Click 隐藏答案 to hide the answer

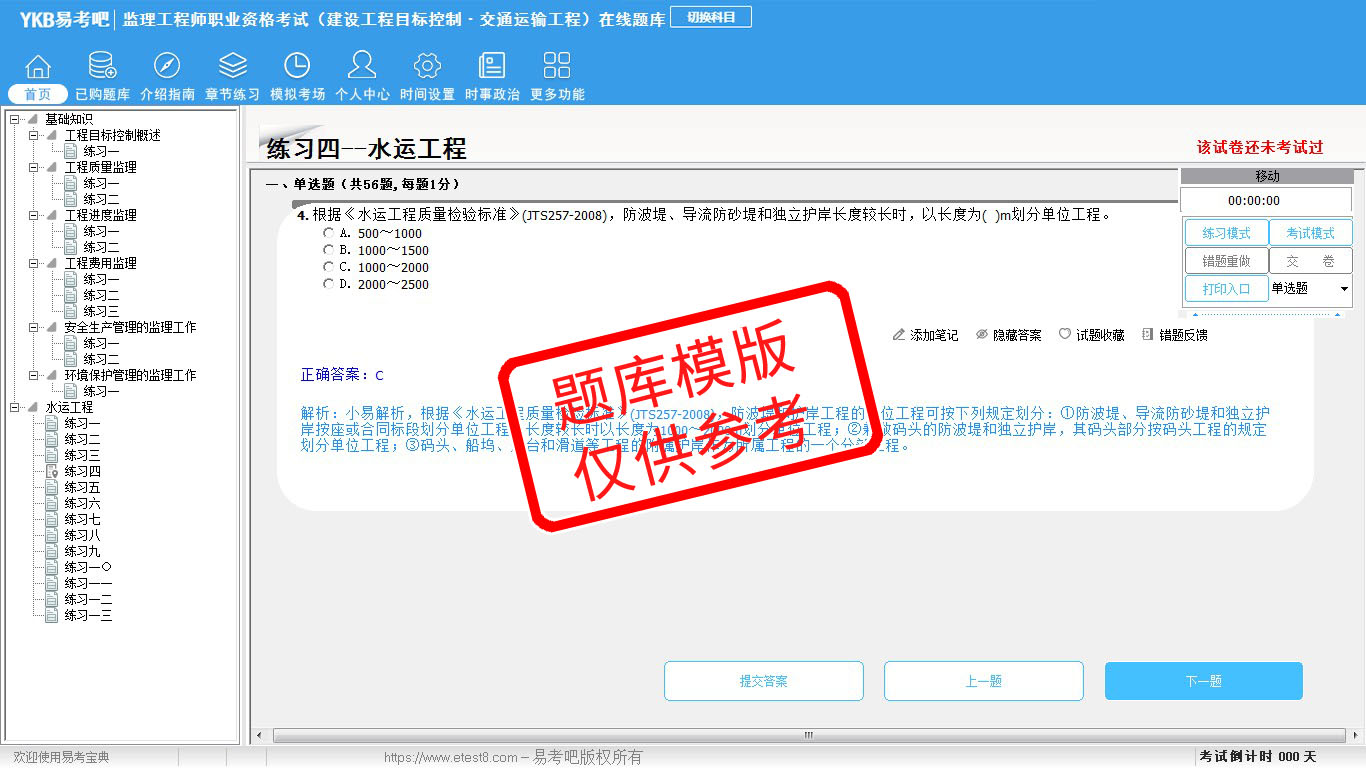(x=1008, y=335)
